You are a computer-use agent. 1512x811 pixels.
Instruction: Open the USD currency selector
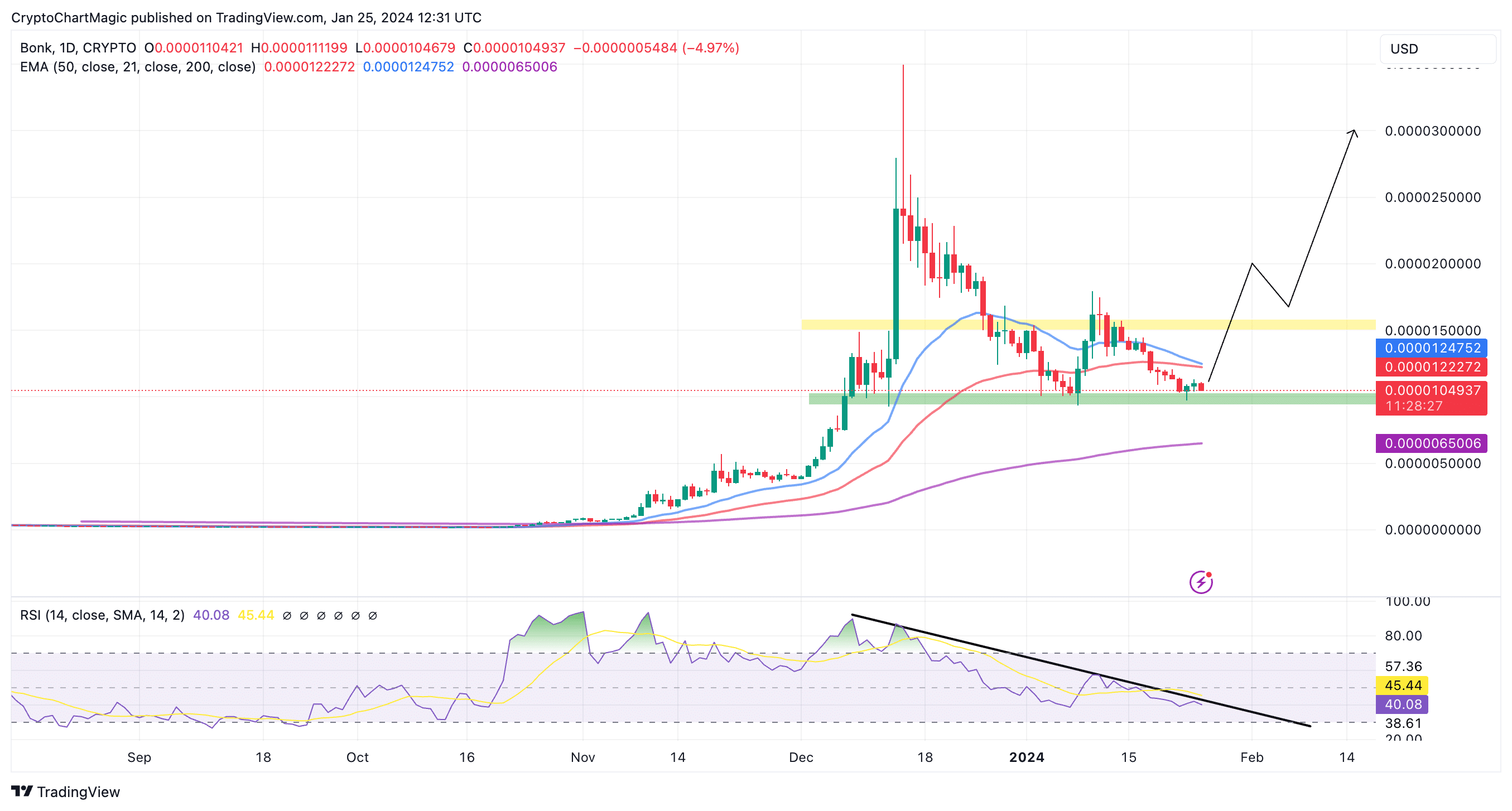point(1437,49)
